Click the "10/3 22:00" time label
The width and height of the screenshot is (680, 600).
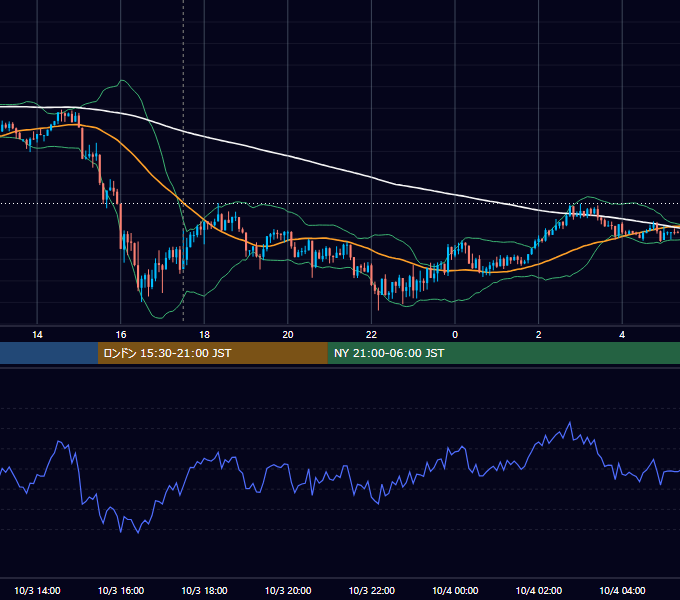click(x=372, y=590)
